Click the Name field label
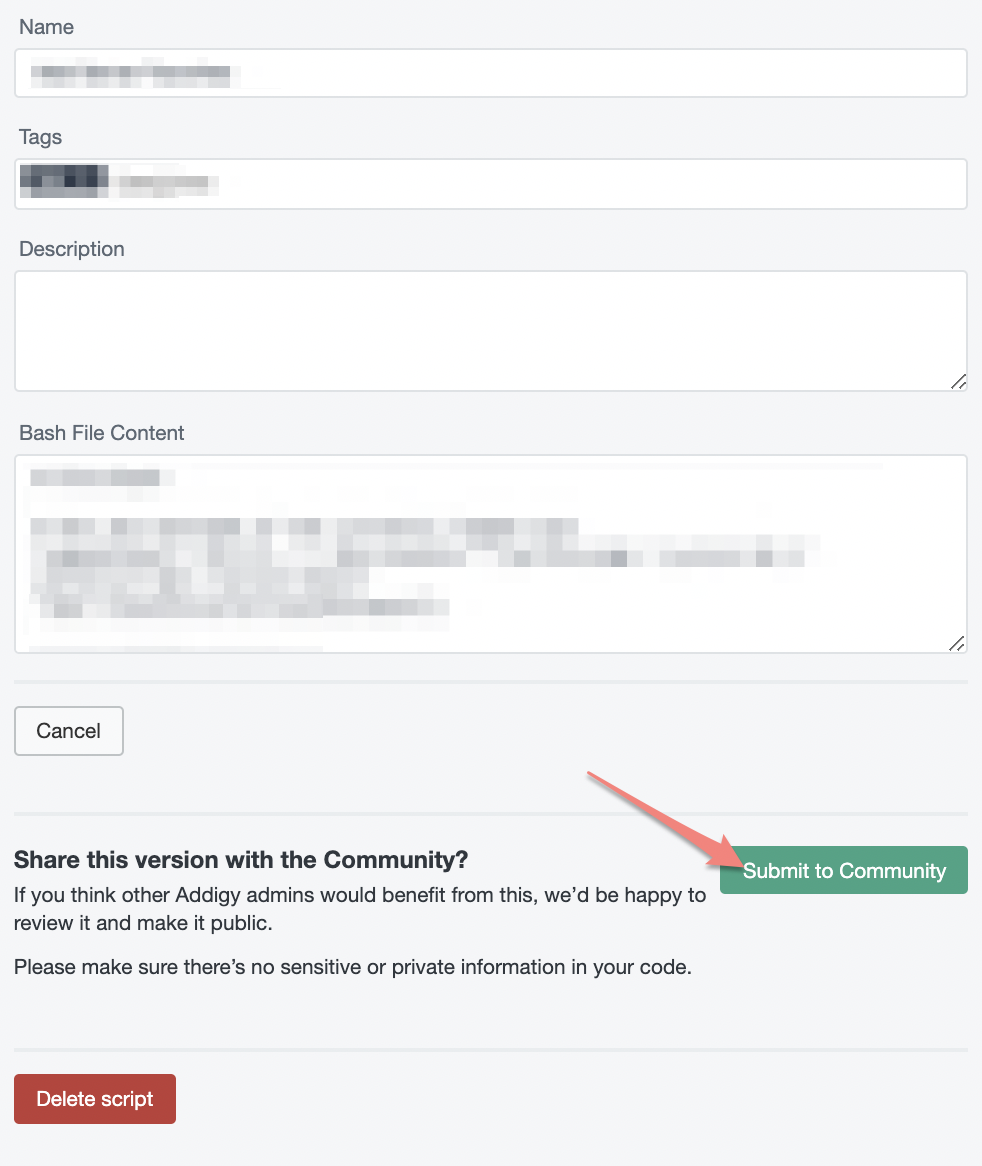Screen dimensions: 982x1166 pos(46,27)
